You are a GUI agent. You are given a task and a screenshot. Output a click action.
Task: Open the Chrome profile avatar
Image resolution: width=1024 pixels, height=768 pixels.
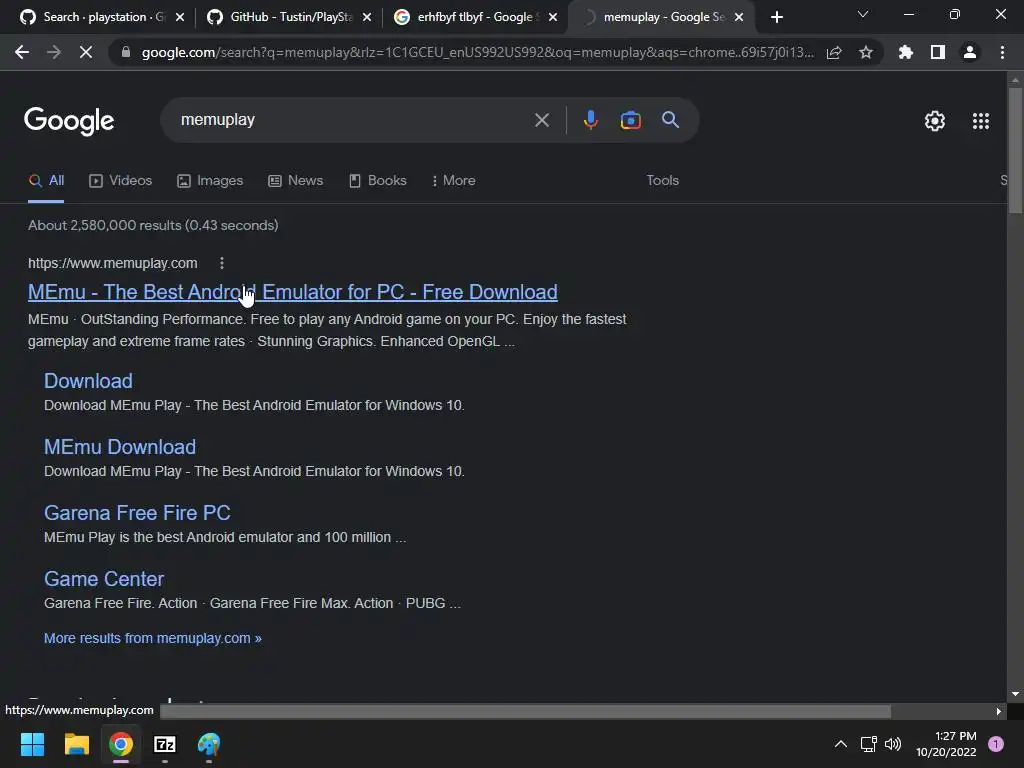pos(970,52)
